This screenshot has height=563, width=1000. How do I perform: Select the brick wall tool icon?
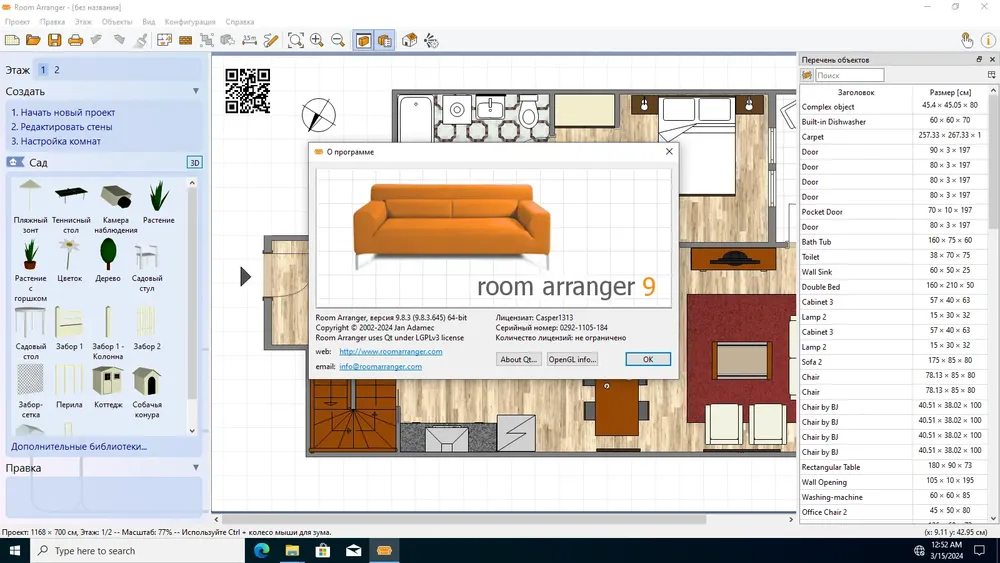tap(186, 40)
